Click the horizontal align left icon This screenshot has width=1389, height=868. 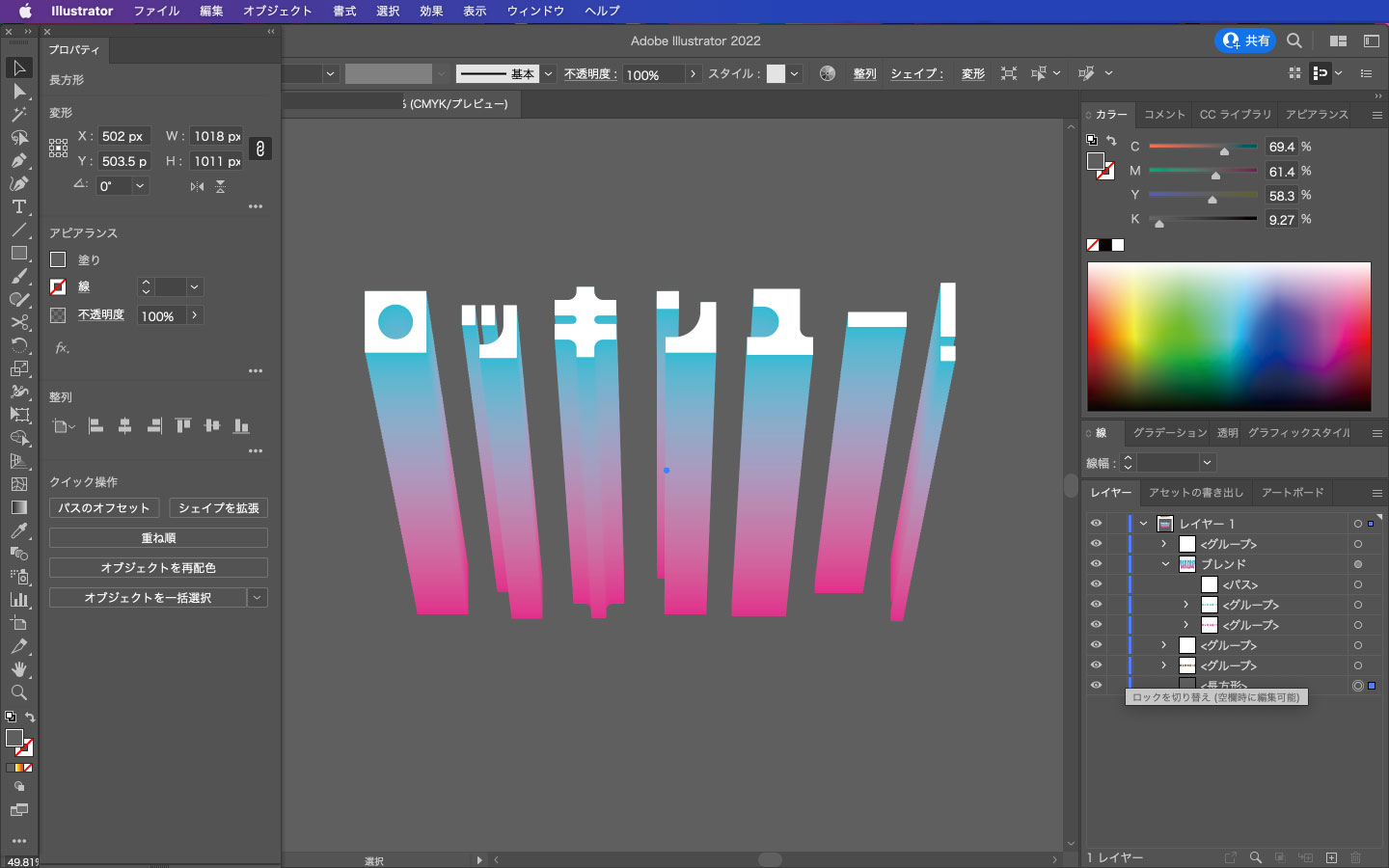[94, 424]
